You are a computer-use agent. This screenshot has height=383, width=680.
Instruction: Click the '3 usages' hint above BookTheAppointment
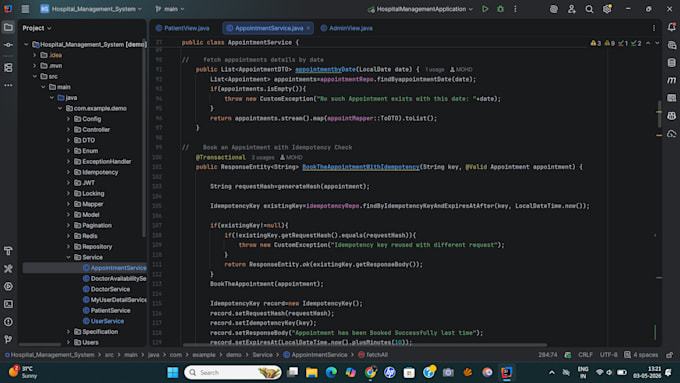coord(263,157)
